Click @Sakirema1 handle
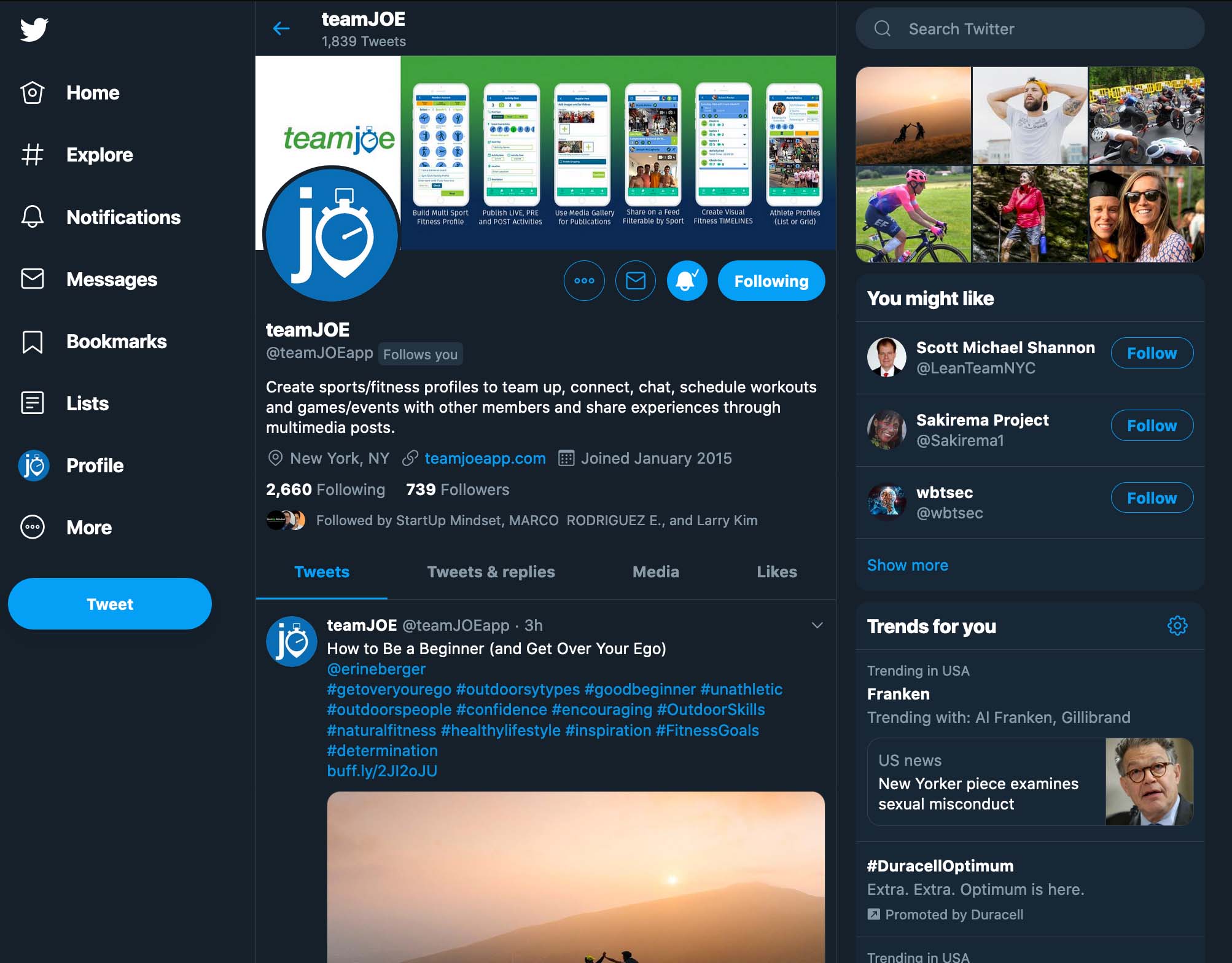1232x963 pixels. 960,440
